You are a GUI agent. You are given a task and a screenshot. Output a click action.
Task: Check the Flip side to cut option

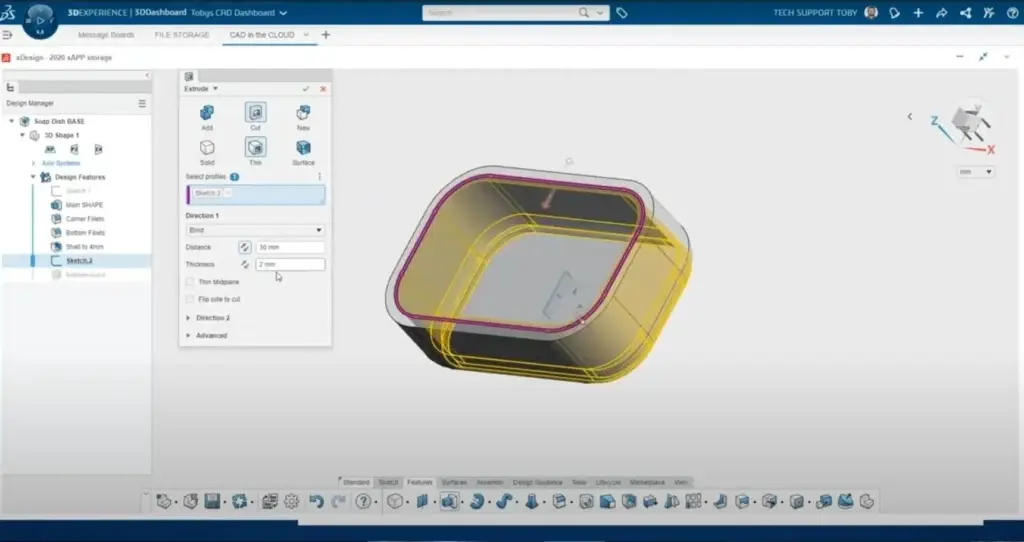(190, 299)
